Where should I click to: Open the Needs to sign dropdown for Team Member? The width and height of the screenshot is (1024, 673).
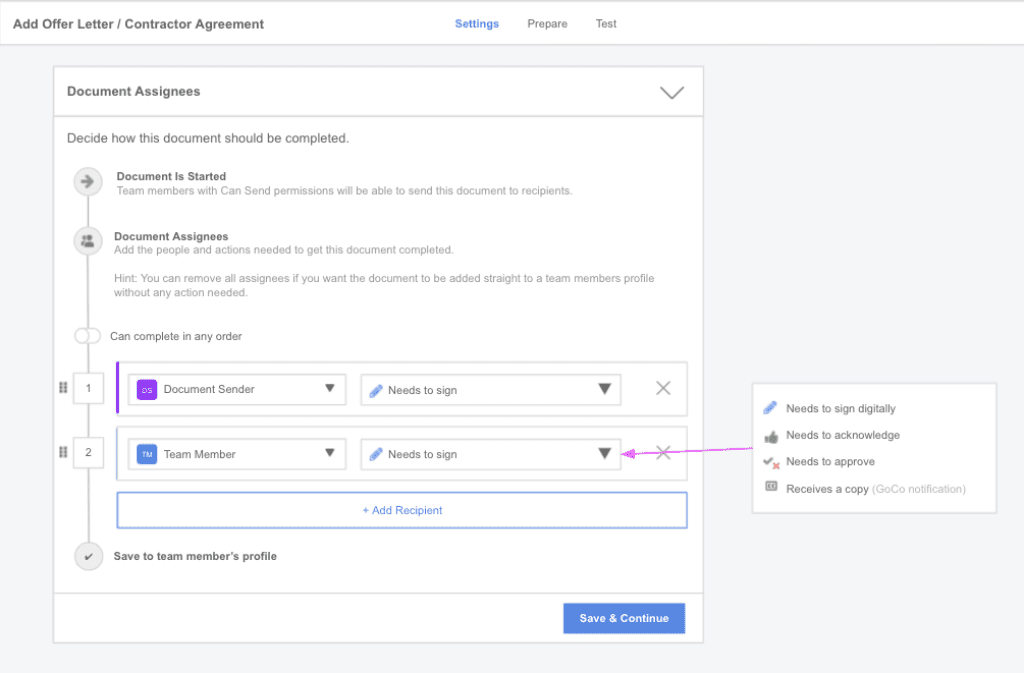coord(490,454)
